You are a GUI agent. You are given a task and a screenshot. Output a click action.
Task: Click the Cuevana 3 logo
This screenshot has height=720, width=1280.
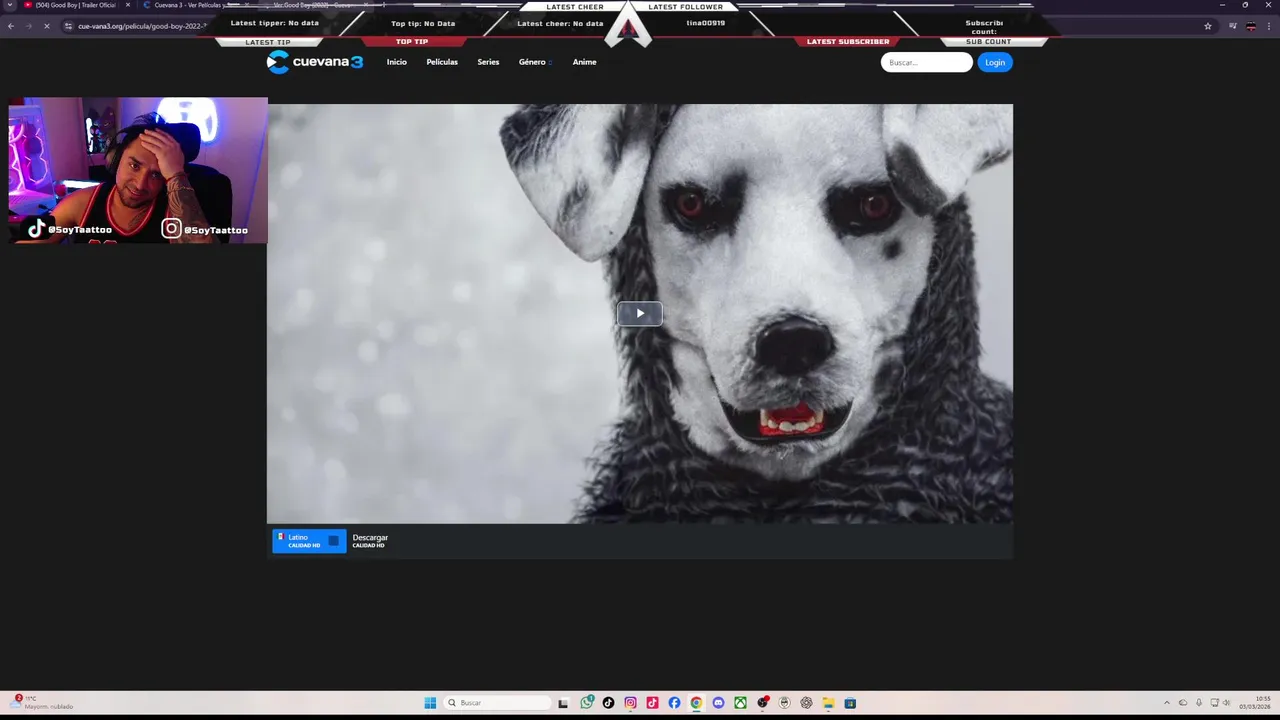pos(314,62)
